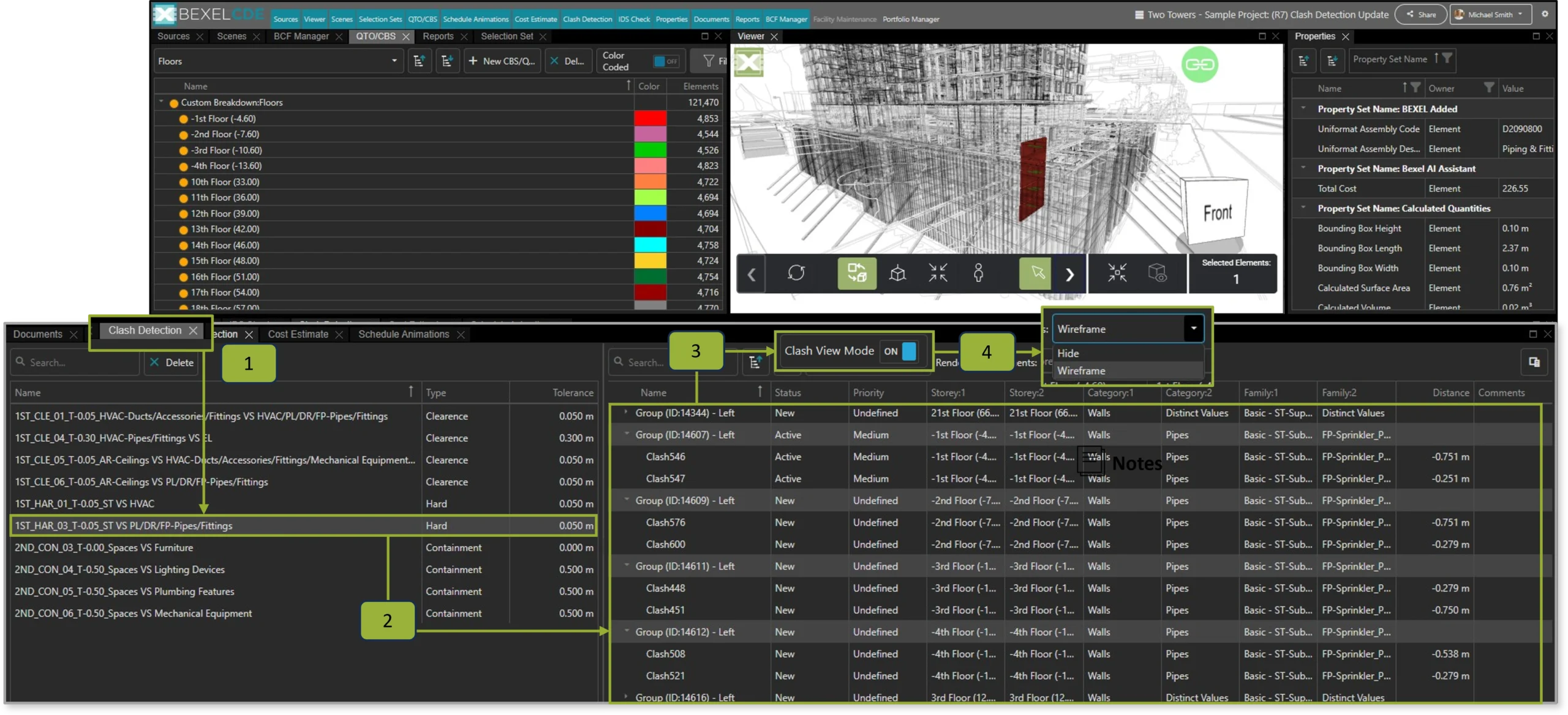The image size is (1568, 715).
Task: Collapse Group (ID:14607) - Left row
Action: tap(626, 435)
